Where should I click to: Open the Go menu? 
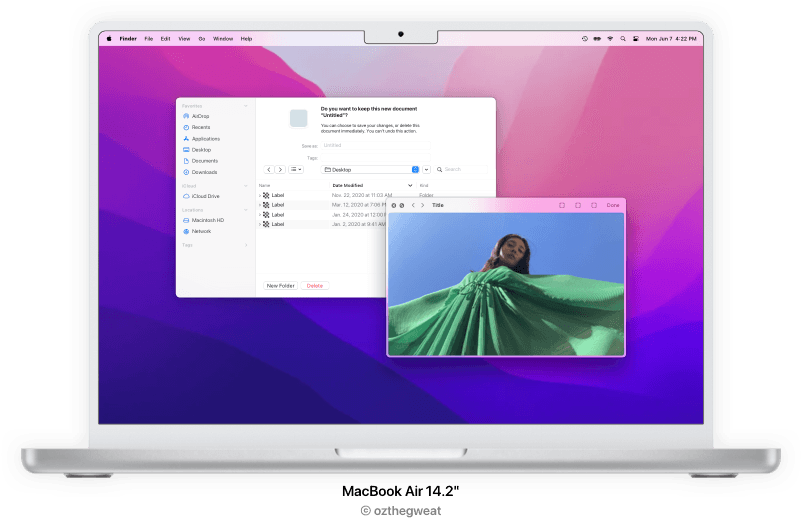click(x=202, y=38)
